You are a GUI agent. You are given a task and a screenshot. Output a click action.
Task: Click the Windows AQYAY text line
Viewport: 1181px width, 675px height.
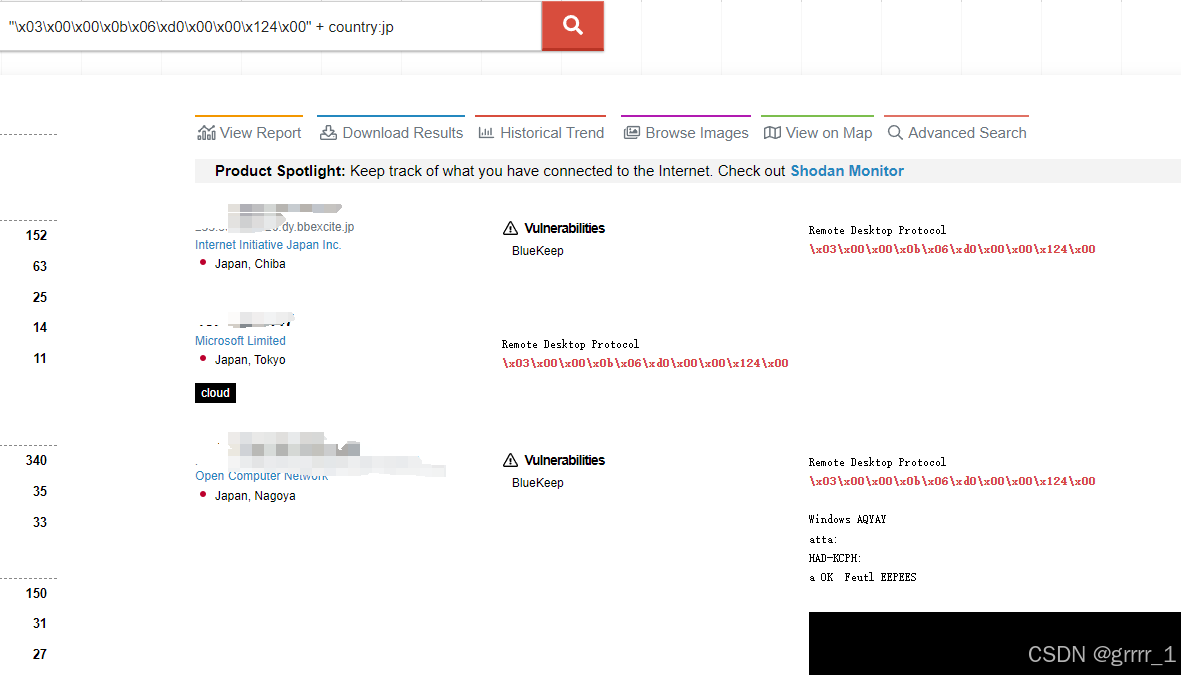coord(847,519)
